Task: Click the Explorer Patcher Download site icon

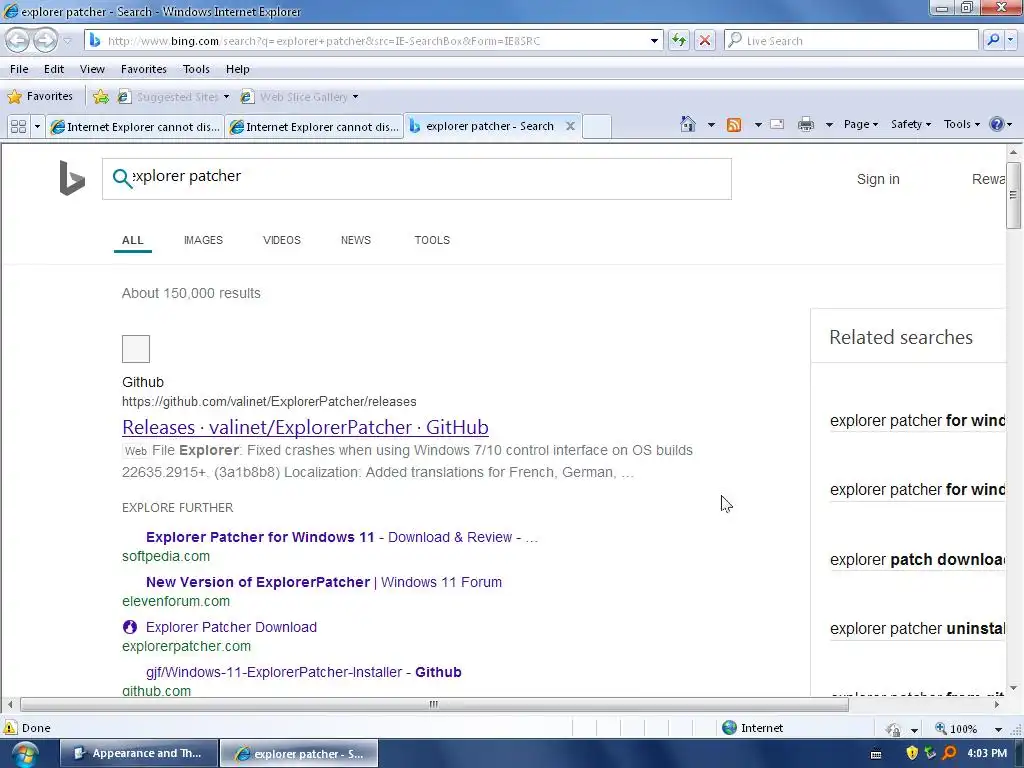Action: 130,627
